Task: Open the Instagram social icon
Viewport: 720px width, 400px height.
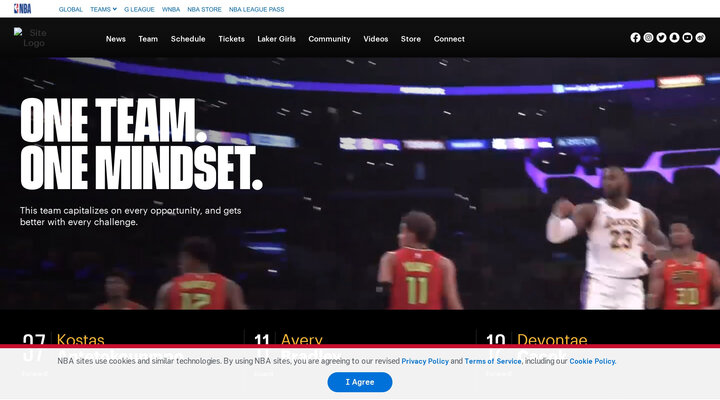Action: (x=648, y=38)
